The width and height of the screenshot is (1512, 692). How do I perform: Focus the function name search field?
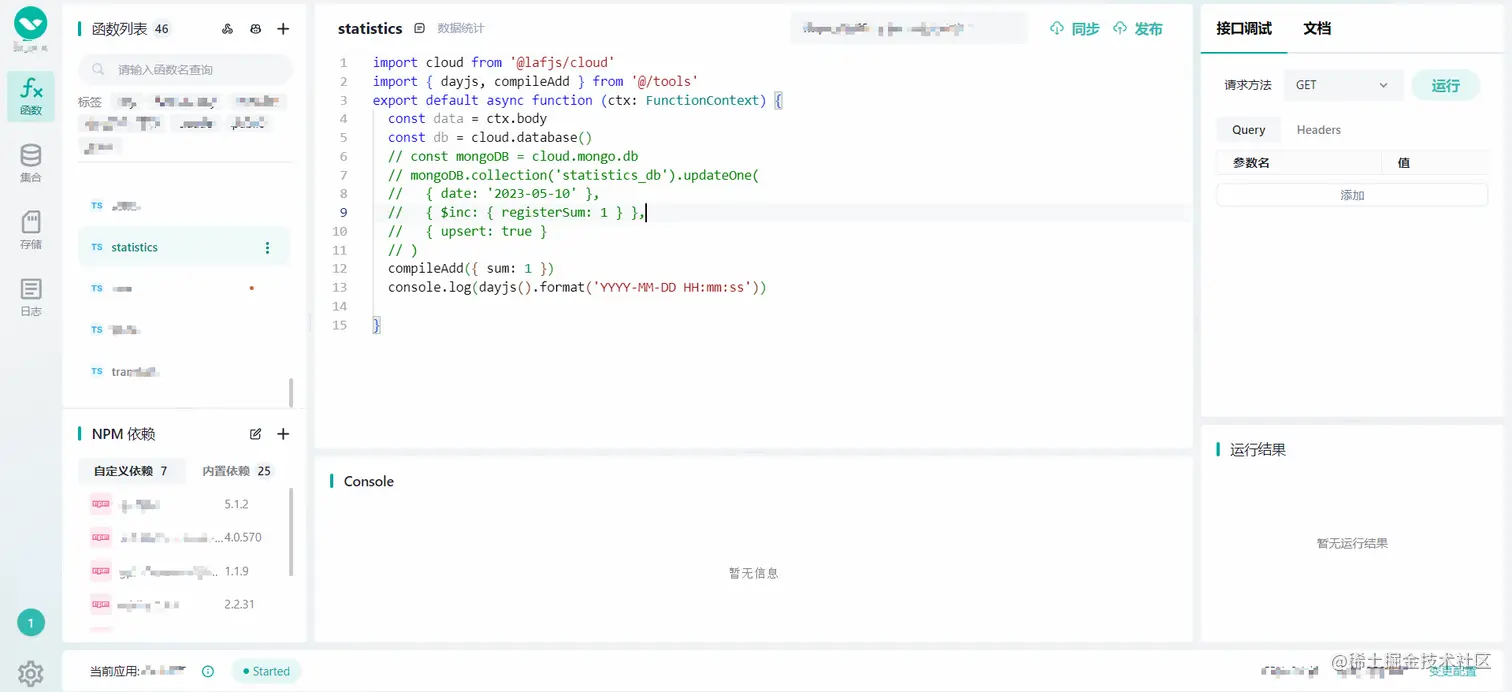coord(186,70)
